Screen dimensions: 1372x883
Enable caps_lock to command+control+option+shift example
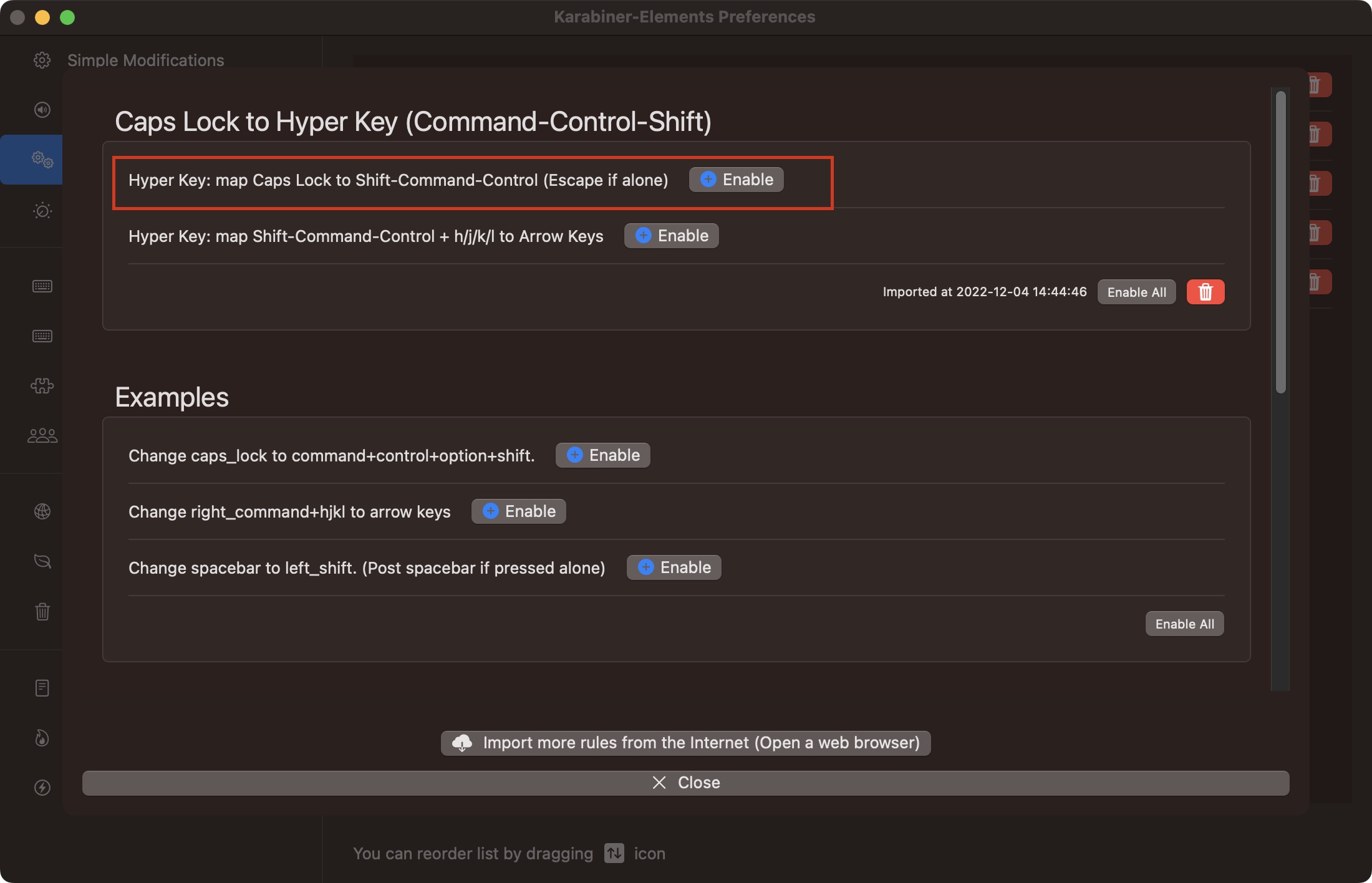(x=603, y=455)
